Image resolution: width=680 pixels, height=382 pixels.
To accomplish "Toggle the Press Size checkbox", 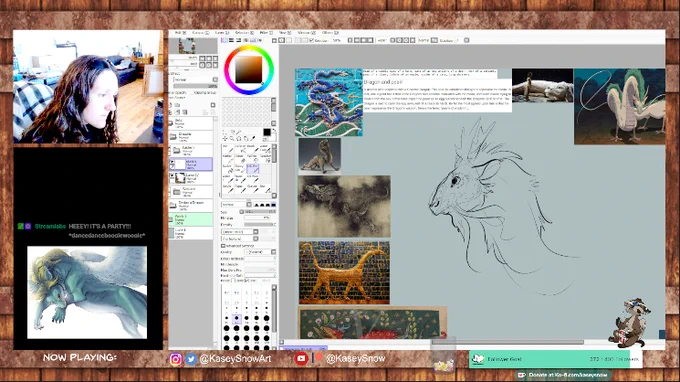I will (x=247, y=281).
